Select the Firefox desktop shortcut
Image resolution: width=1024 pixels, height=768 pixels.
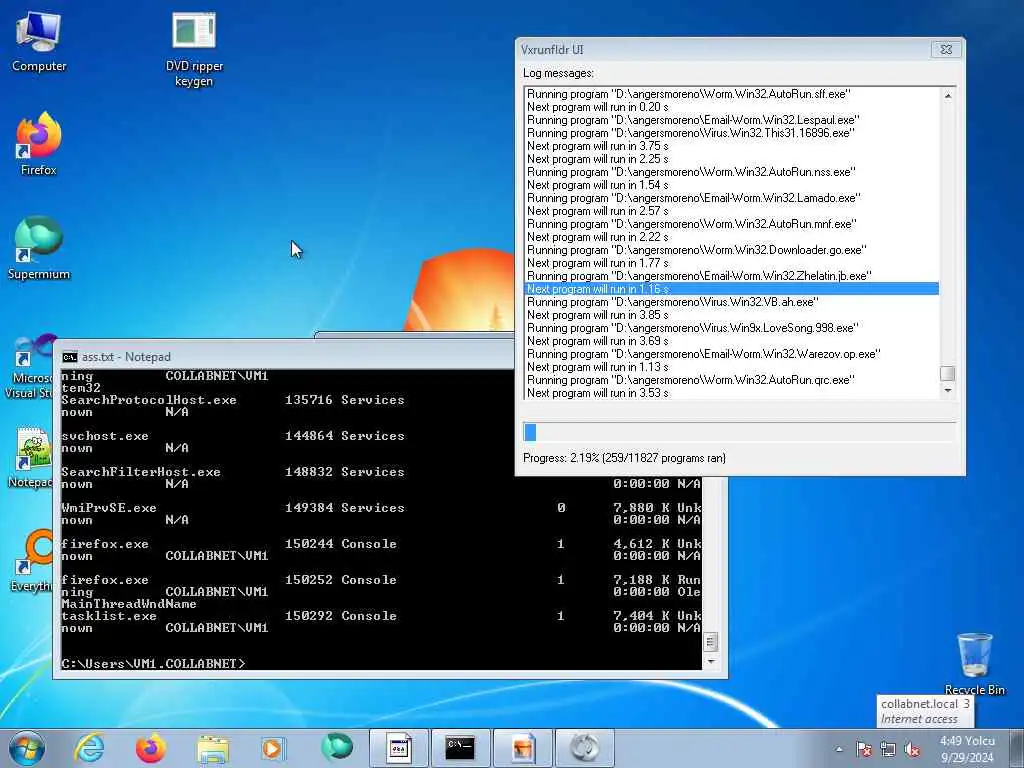pyautogui.click(x=39, y=144)
